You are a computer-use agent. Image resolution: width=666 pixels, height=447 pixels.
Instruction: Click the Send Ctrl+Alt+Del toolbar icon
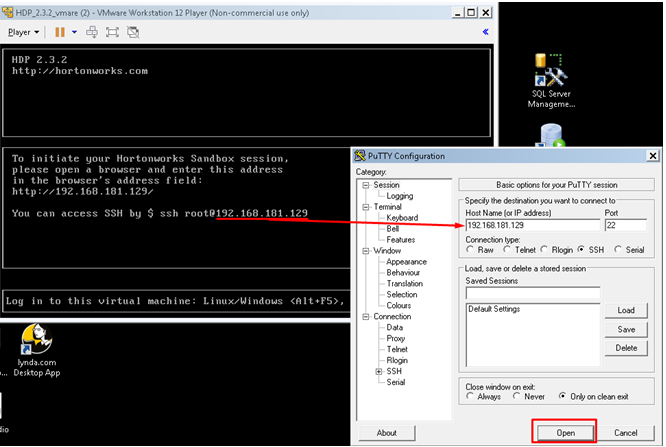click(92, 32)
